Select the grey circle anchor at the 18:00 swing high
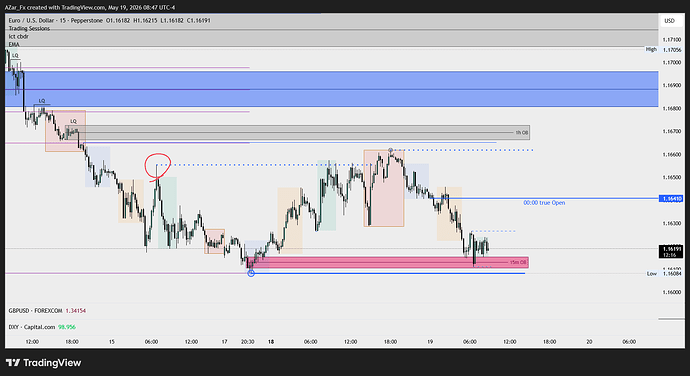690x376 pixels. tap(390, 151)
